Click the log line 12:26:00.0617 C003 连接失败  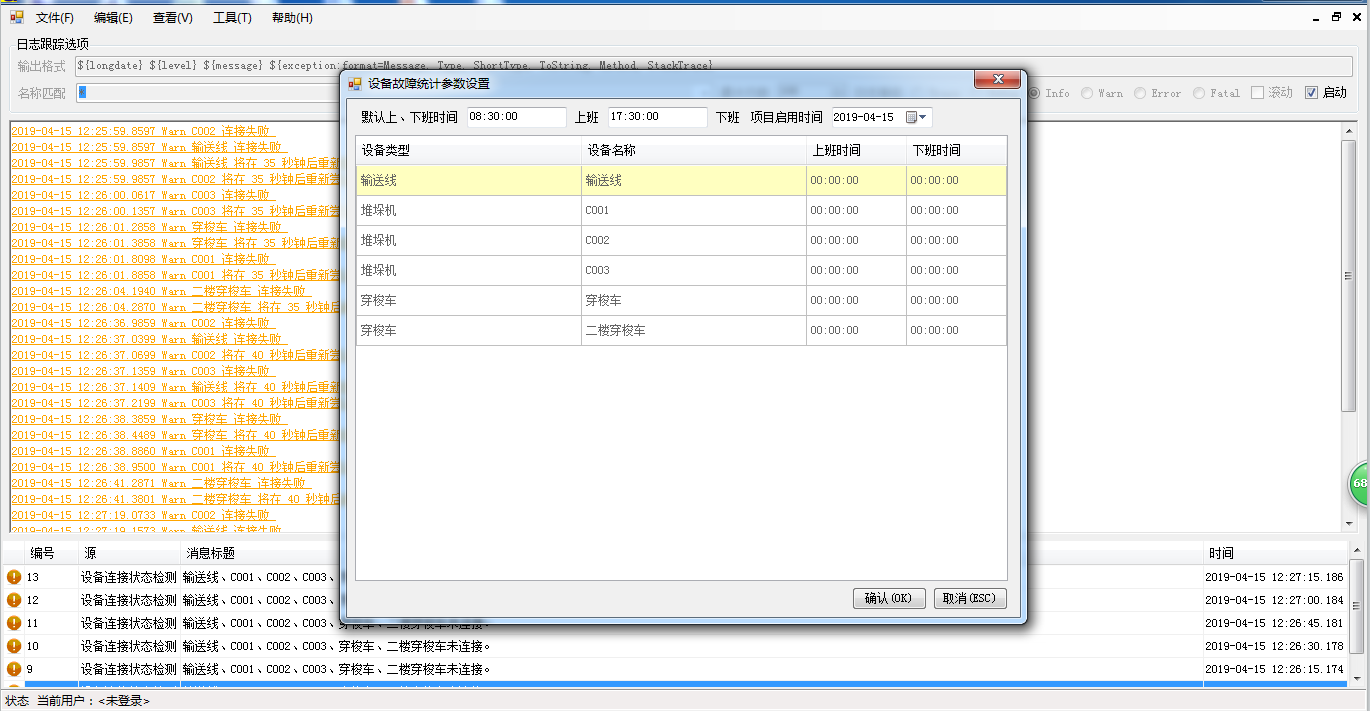coord(141,195)
